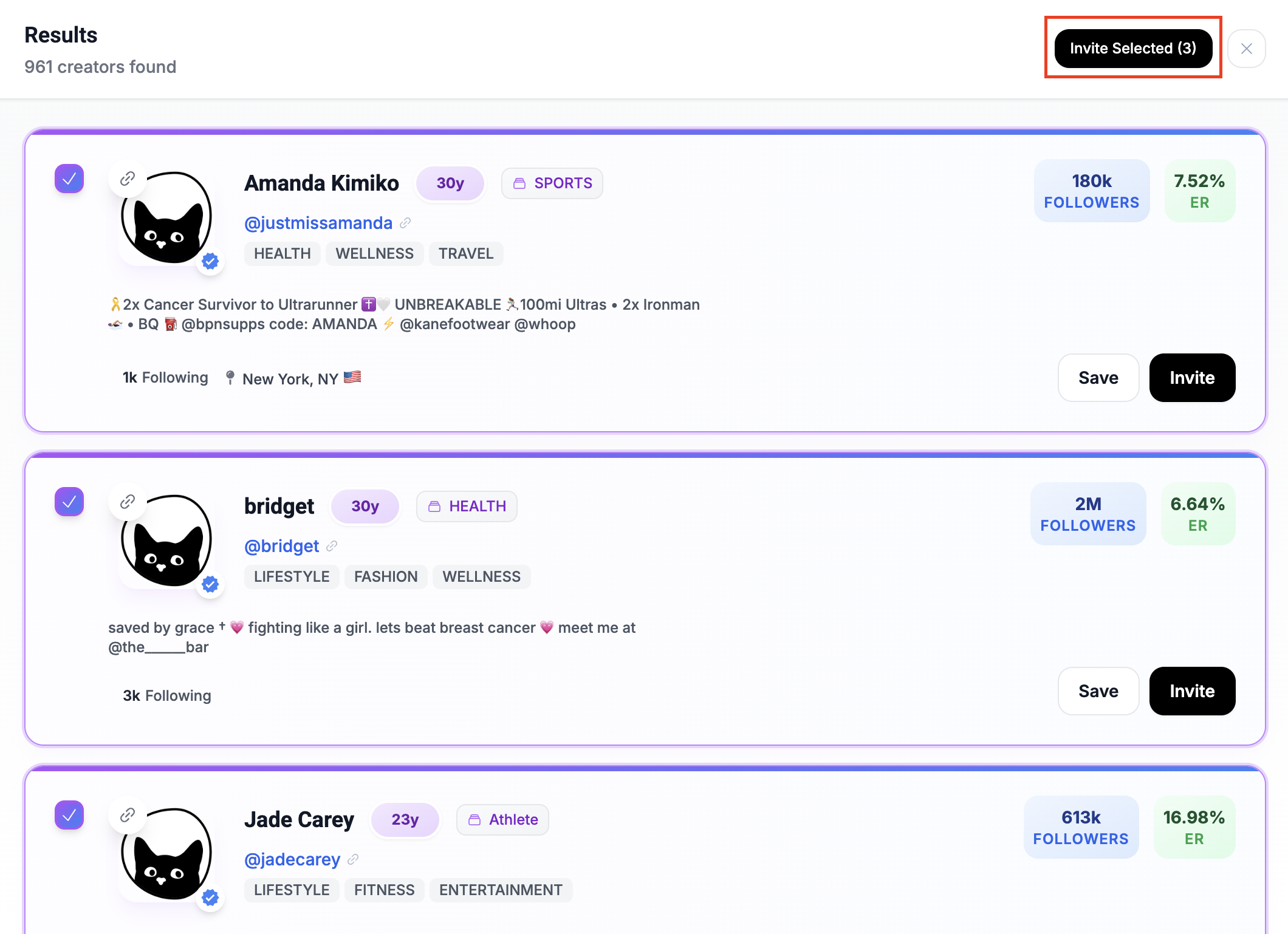This screenshot has width=1288, height=934.
Task: Open the @justmissamanda profile link
Action: point(318,223)
